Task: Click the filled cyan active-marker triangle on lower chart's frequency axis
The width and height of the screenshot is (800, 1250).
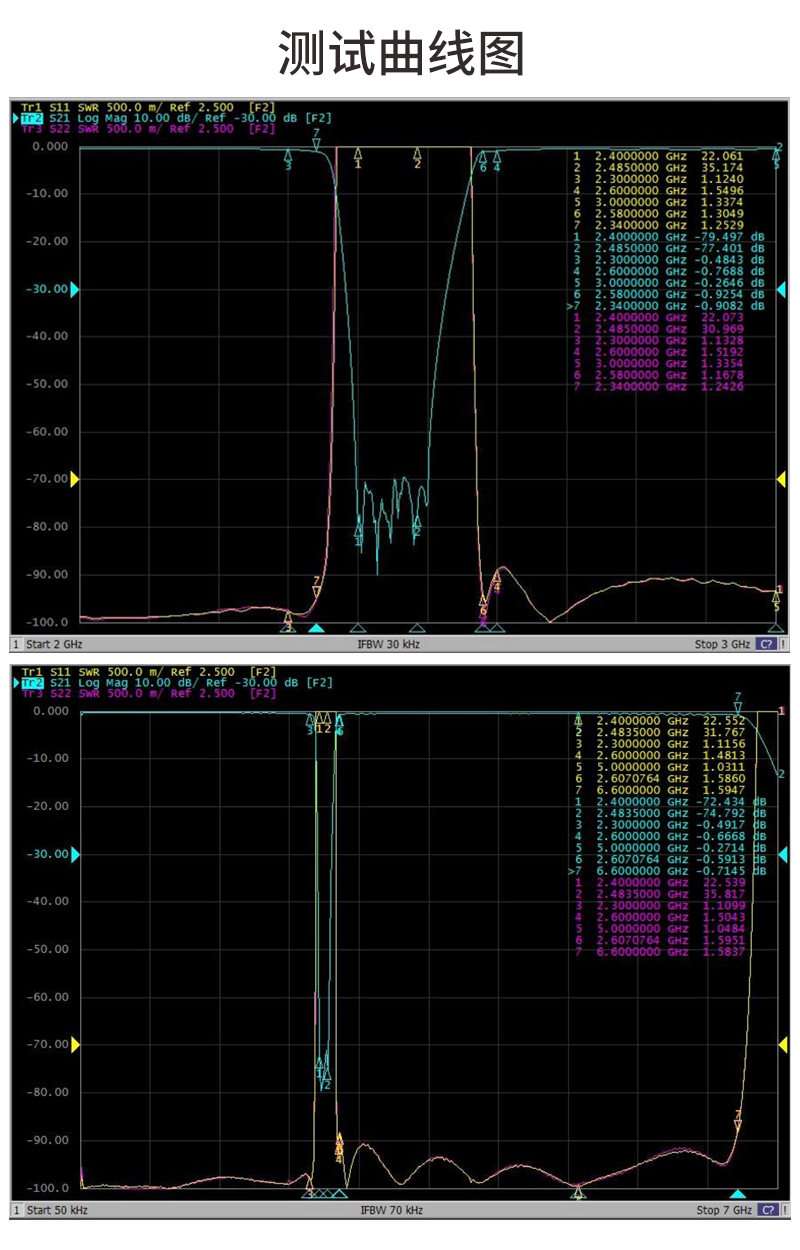Action: [x=738, y=1194]
